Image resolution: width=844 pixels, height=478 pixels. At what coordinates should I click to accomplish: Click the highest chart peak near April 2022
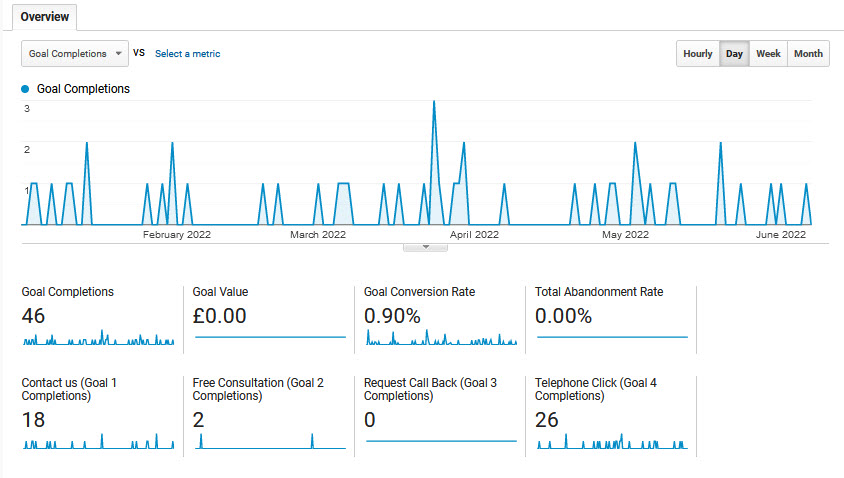pyautogui.click(x=433, y=102)
